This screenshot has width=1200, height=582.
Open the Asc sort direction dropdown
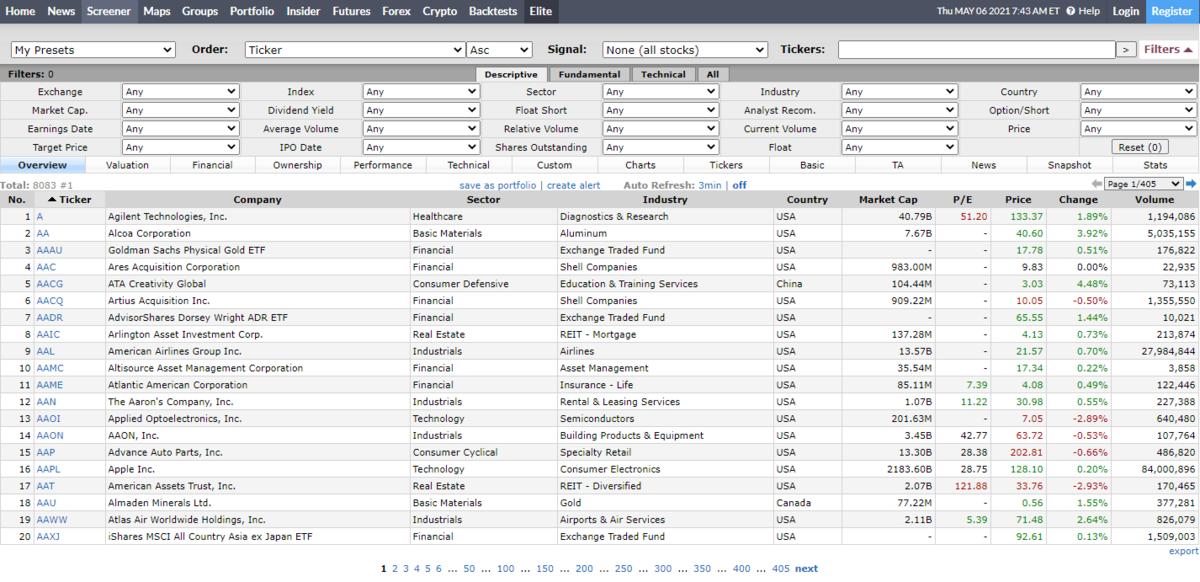tap(500, 50)
